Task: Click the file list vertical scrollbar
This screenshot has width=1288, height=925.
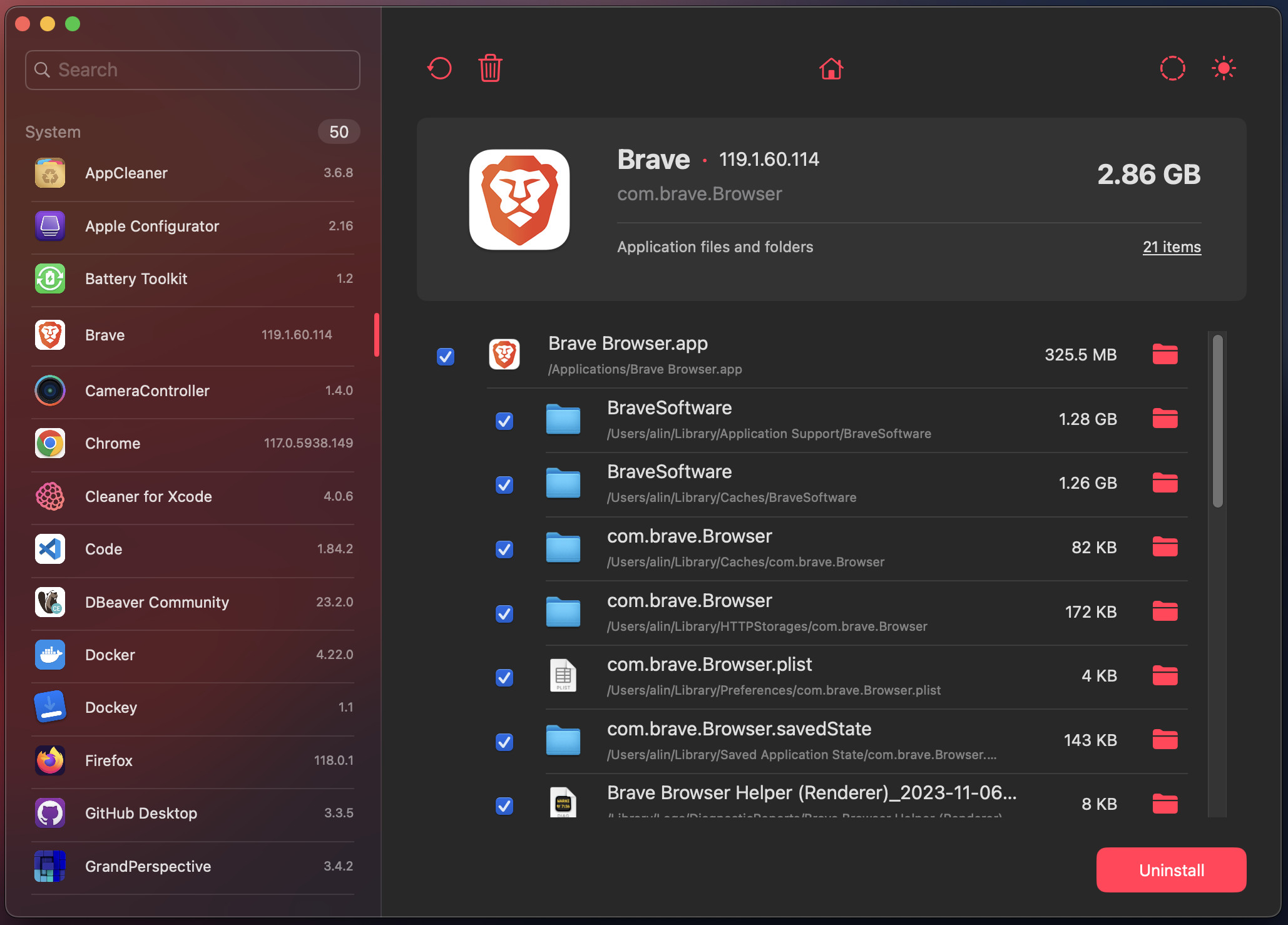Action: 1217,421
